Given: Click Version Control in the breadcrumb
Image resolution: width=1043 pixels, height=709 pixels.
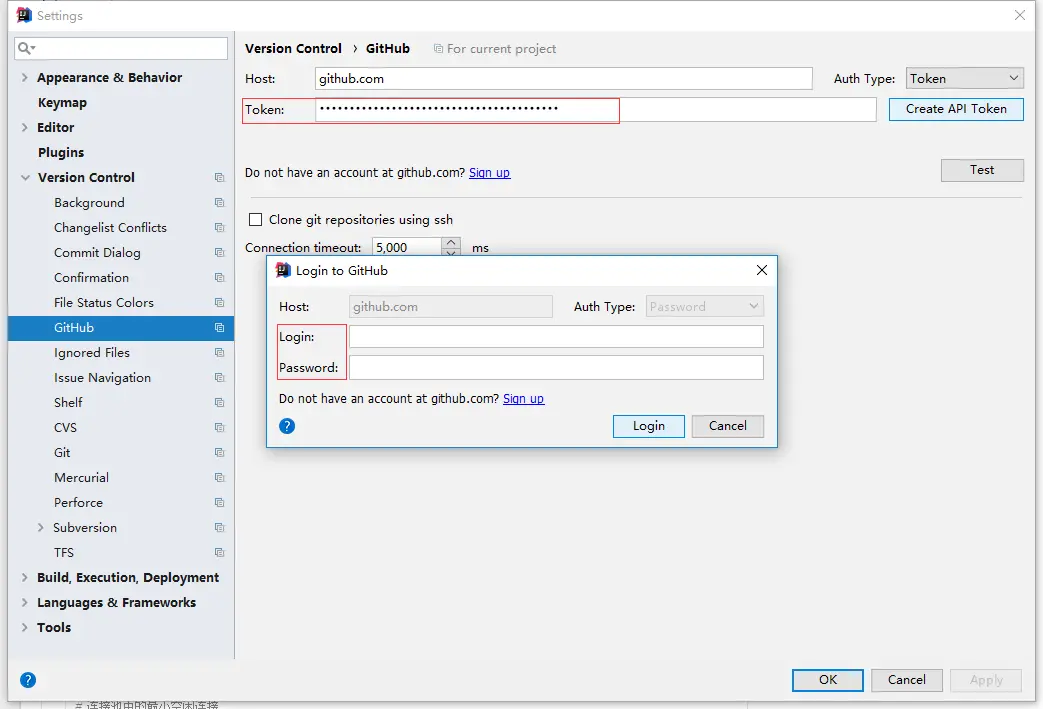Looking at the screenshot, I should 293,49.
